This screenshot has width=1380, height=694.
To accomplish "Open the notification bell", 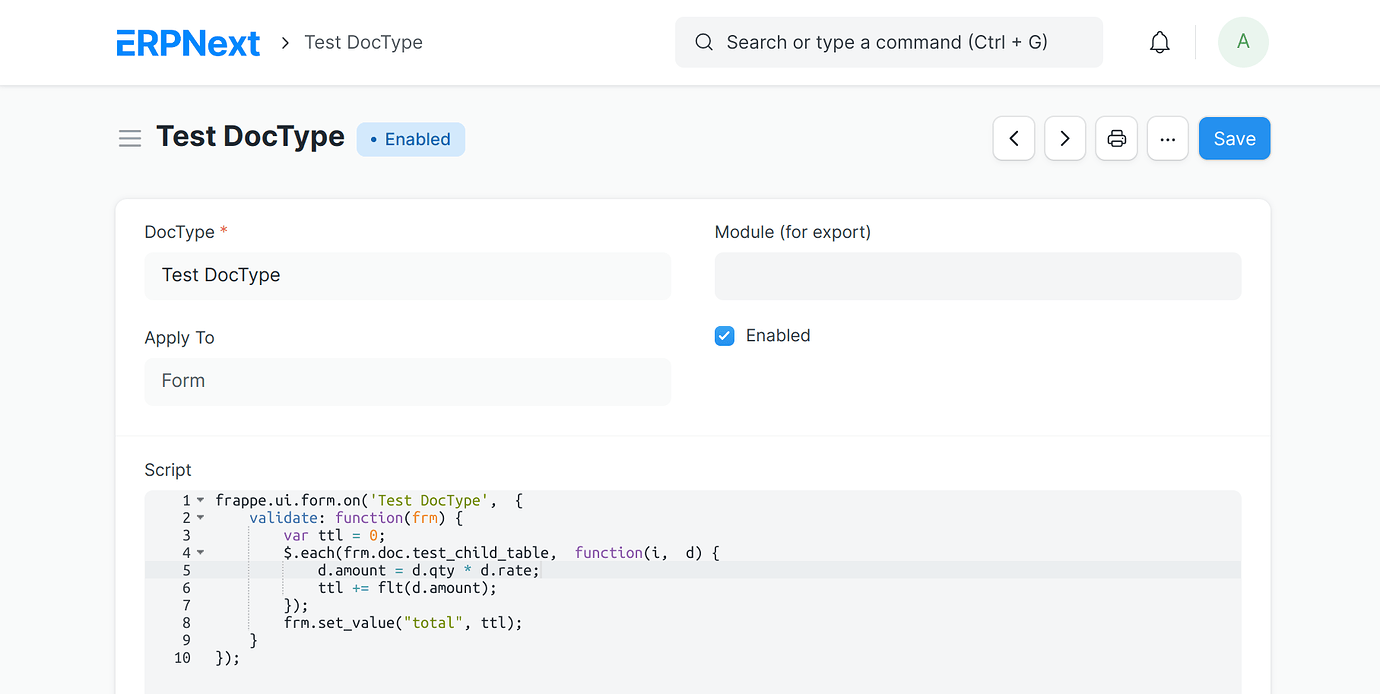I will click(x=1159, y=42).
